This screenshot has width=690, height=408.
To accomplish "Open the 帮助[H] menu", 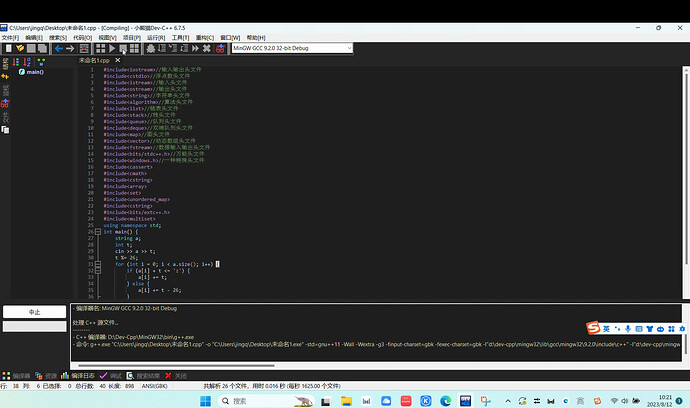I will (x=256, y=38).
